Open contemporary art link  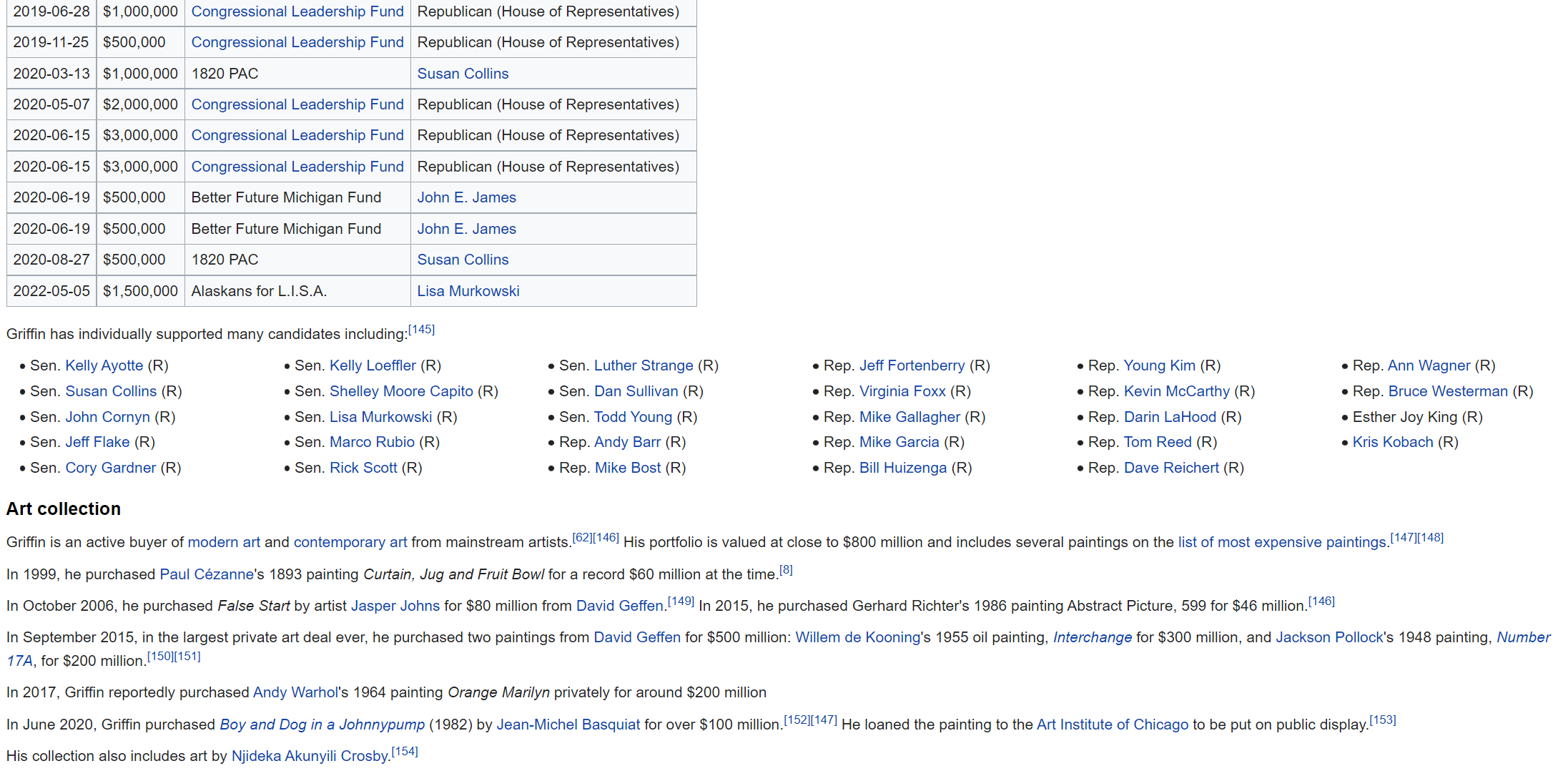click(x=350, y=542)
